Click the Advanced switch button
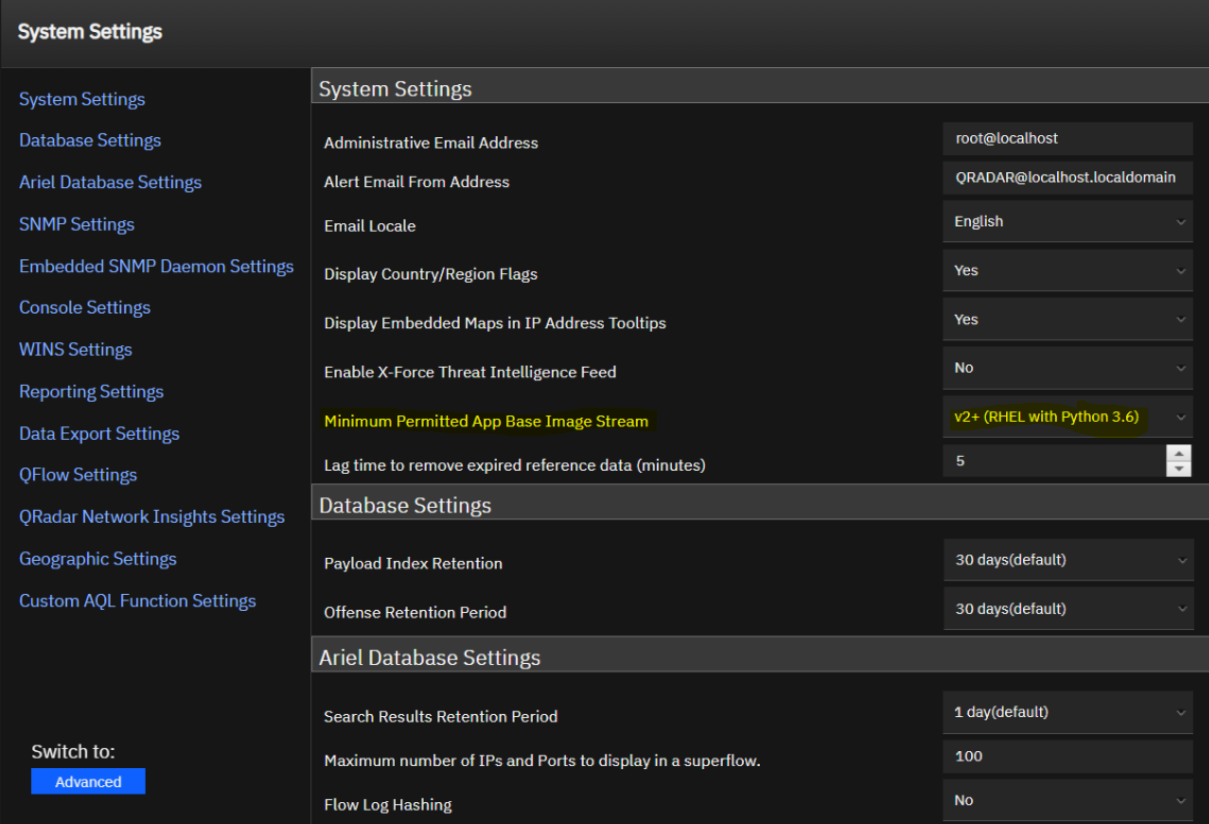This screenshot has width=1209, height=824. [x=88, y=782]
